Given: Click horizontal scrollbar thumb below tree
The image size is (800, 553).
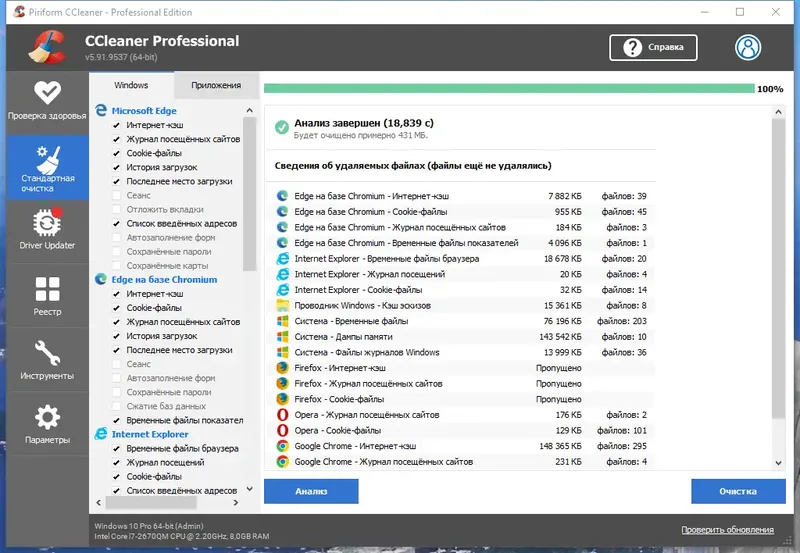Looking at the screenshot, I should (x=151, y=502).
